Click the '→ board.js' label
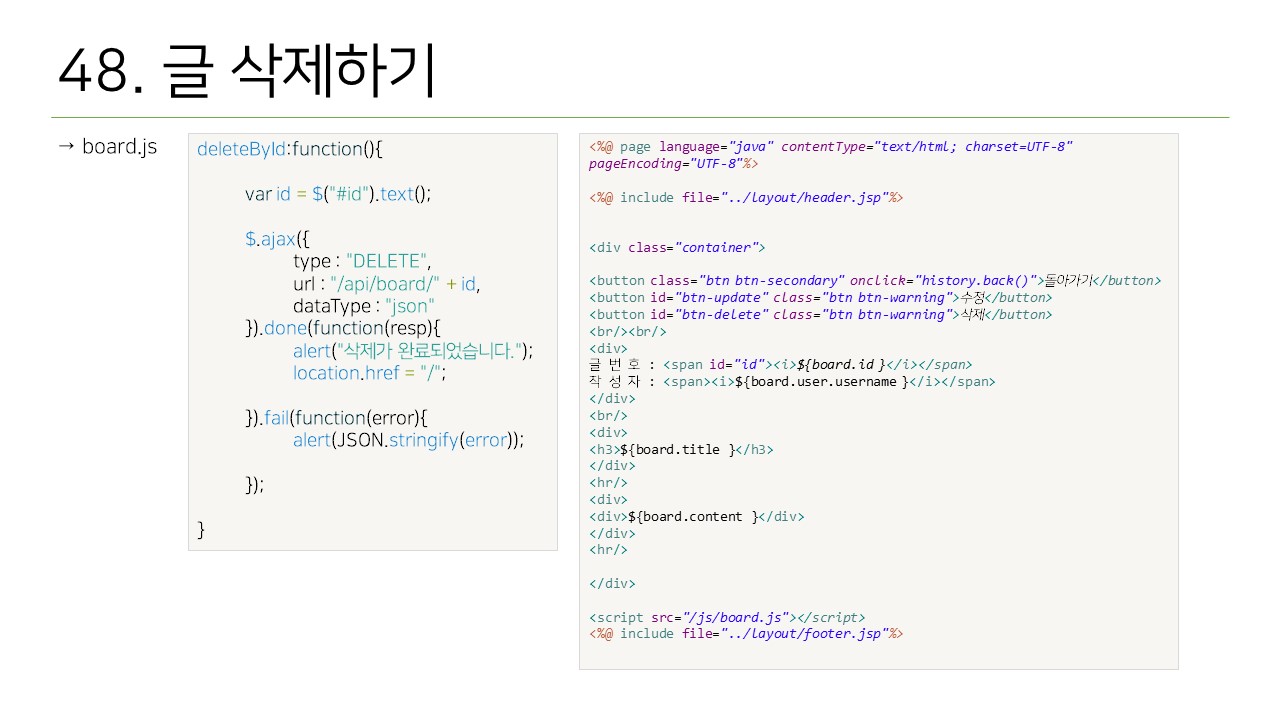This screenshot has height=720, width=1280. coord(107,146)
